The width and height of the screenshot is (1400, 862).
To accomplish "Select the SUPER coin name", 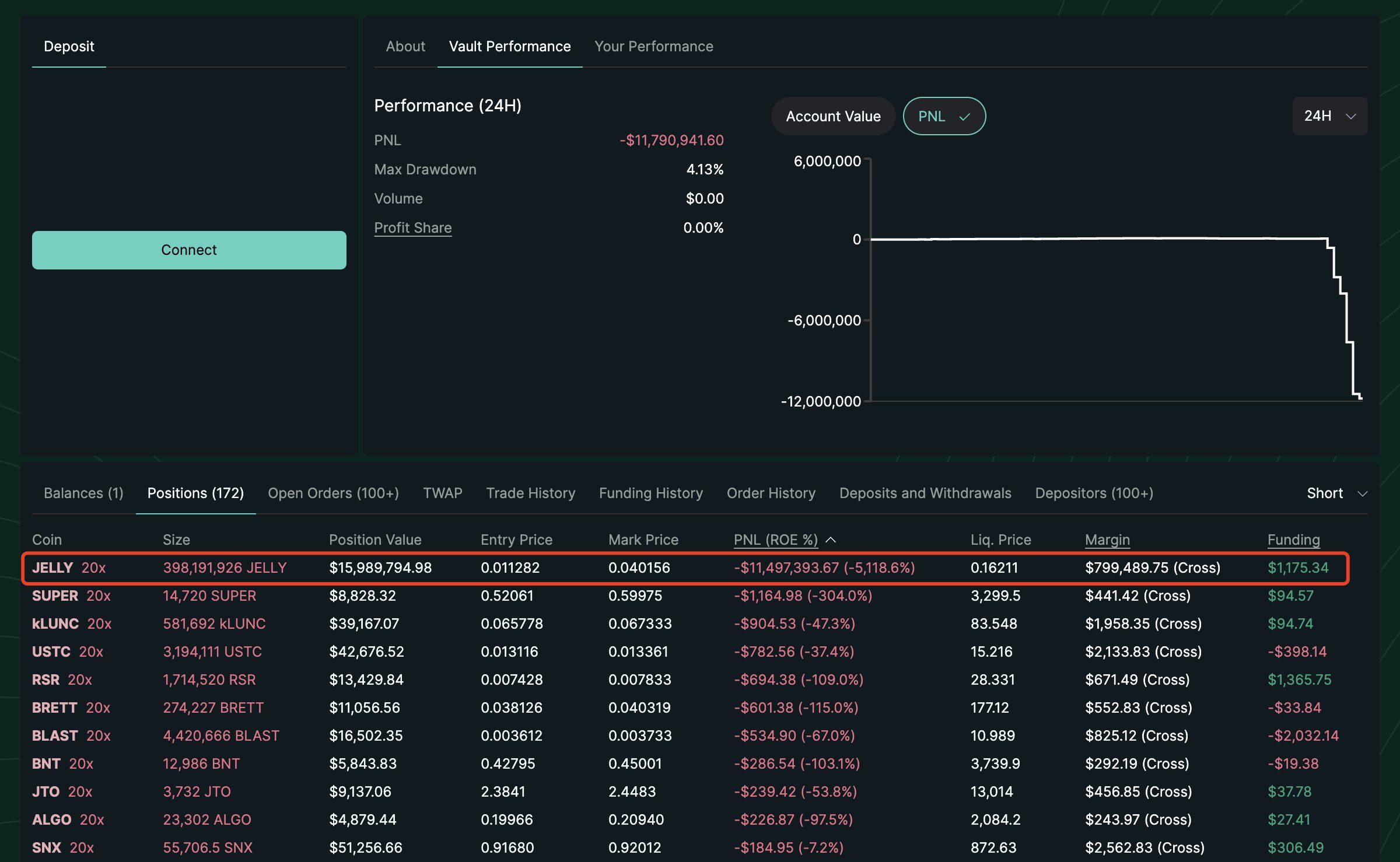I will [x=55, y=596].
